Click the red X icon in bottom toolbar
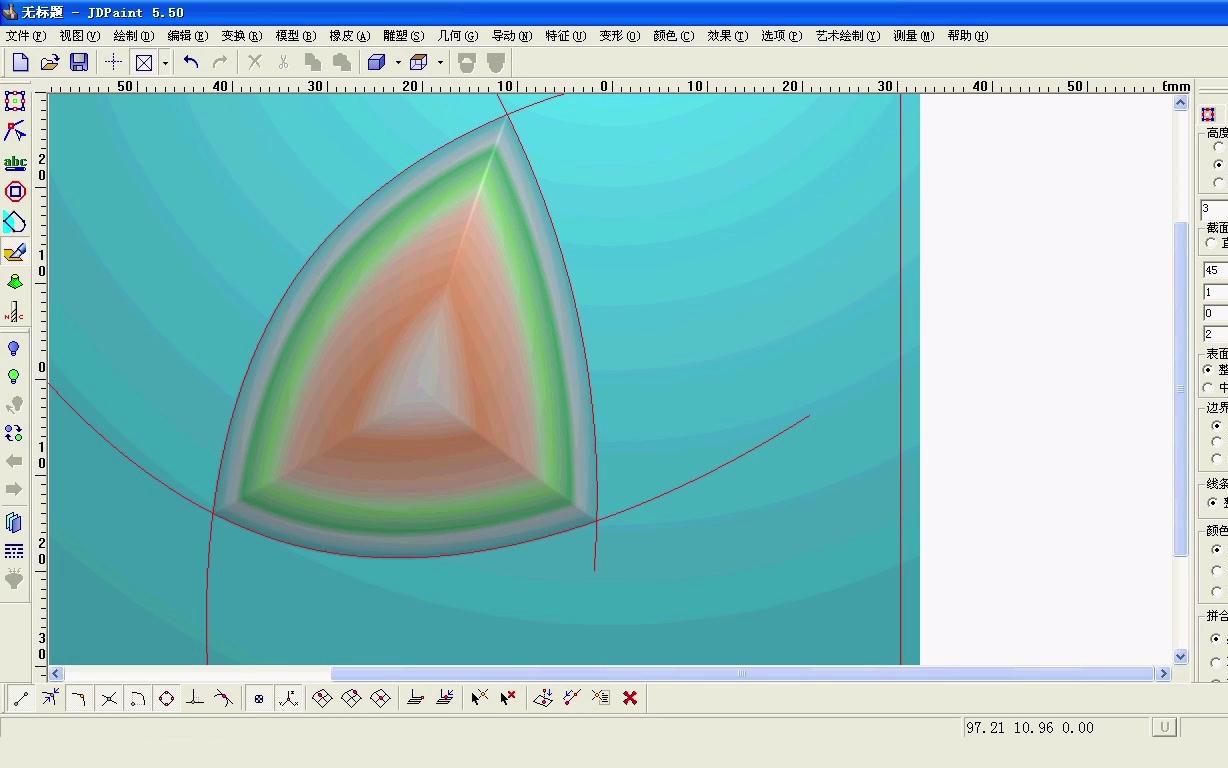 [x=630, y=698]
